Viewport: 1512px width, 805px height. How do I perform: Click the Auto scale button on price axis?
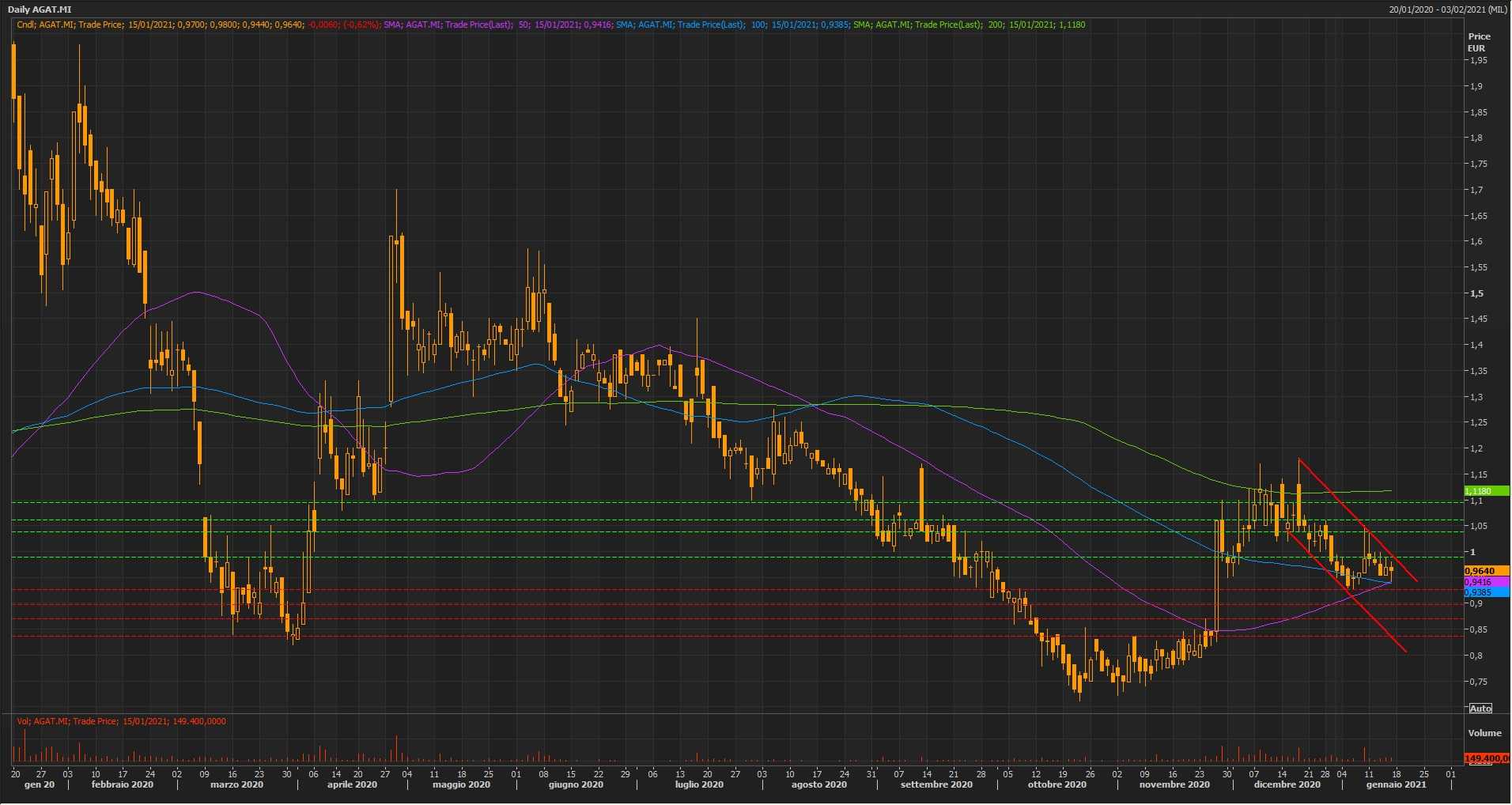(1480, 708)
